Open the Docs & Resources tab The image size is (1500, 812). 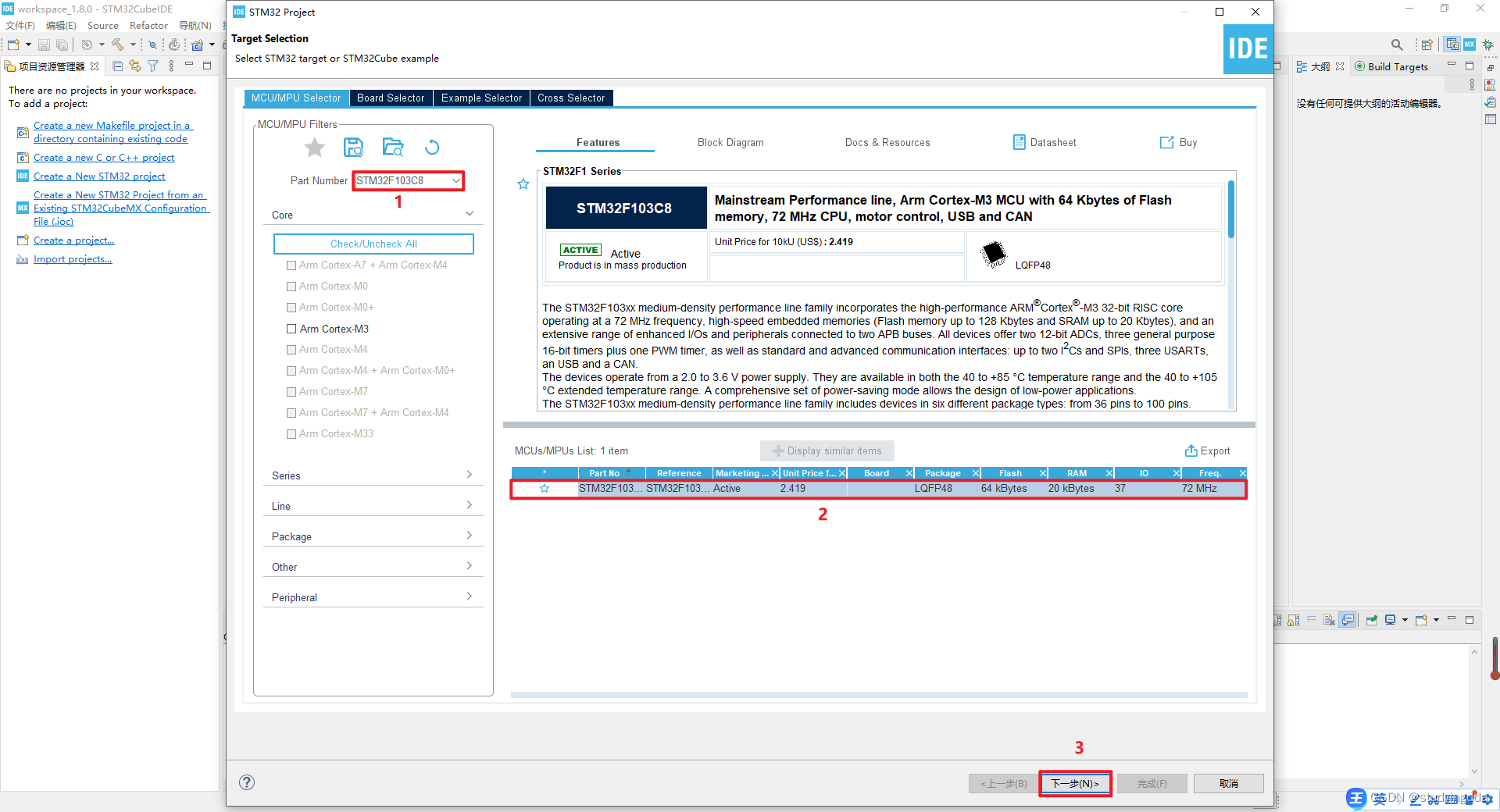(887, 142)
